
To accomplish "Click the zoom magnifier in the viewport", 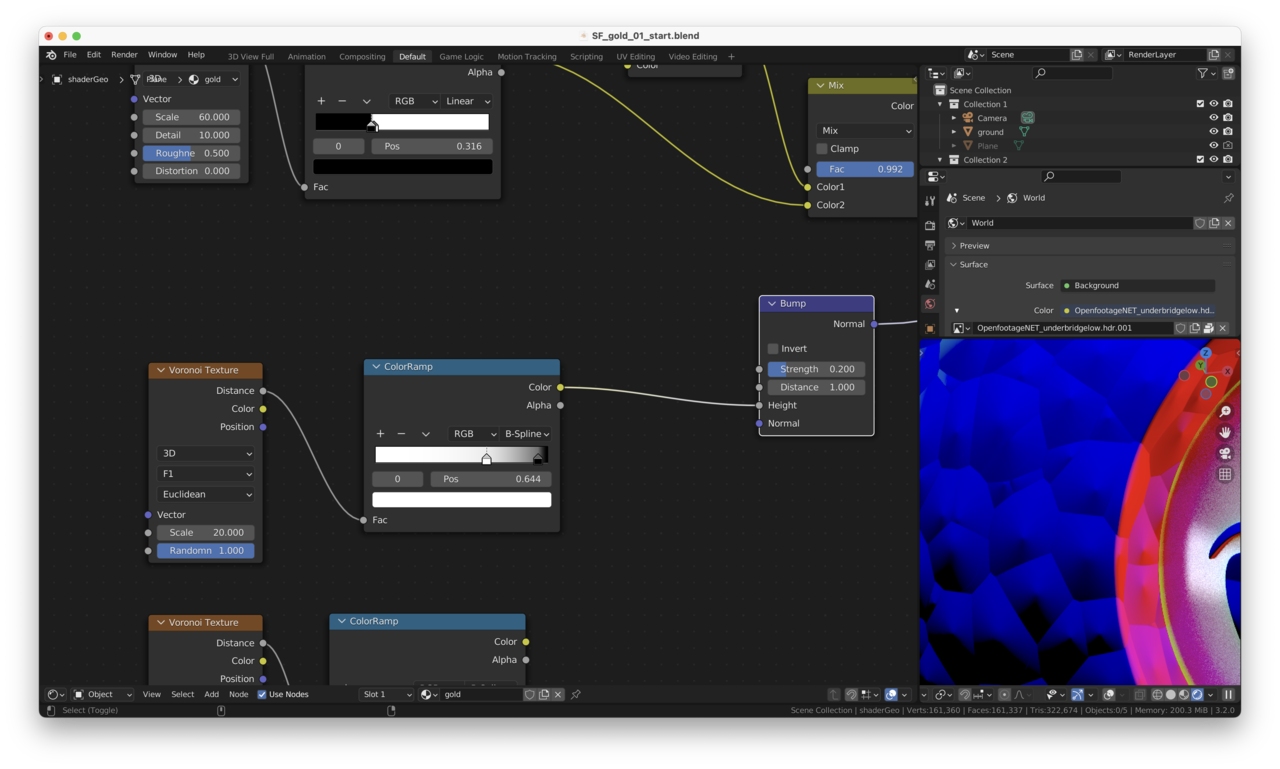I will pos(1225,412).
